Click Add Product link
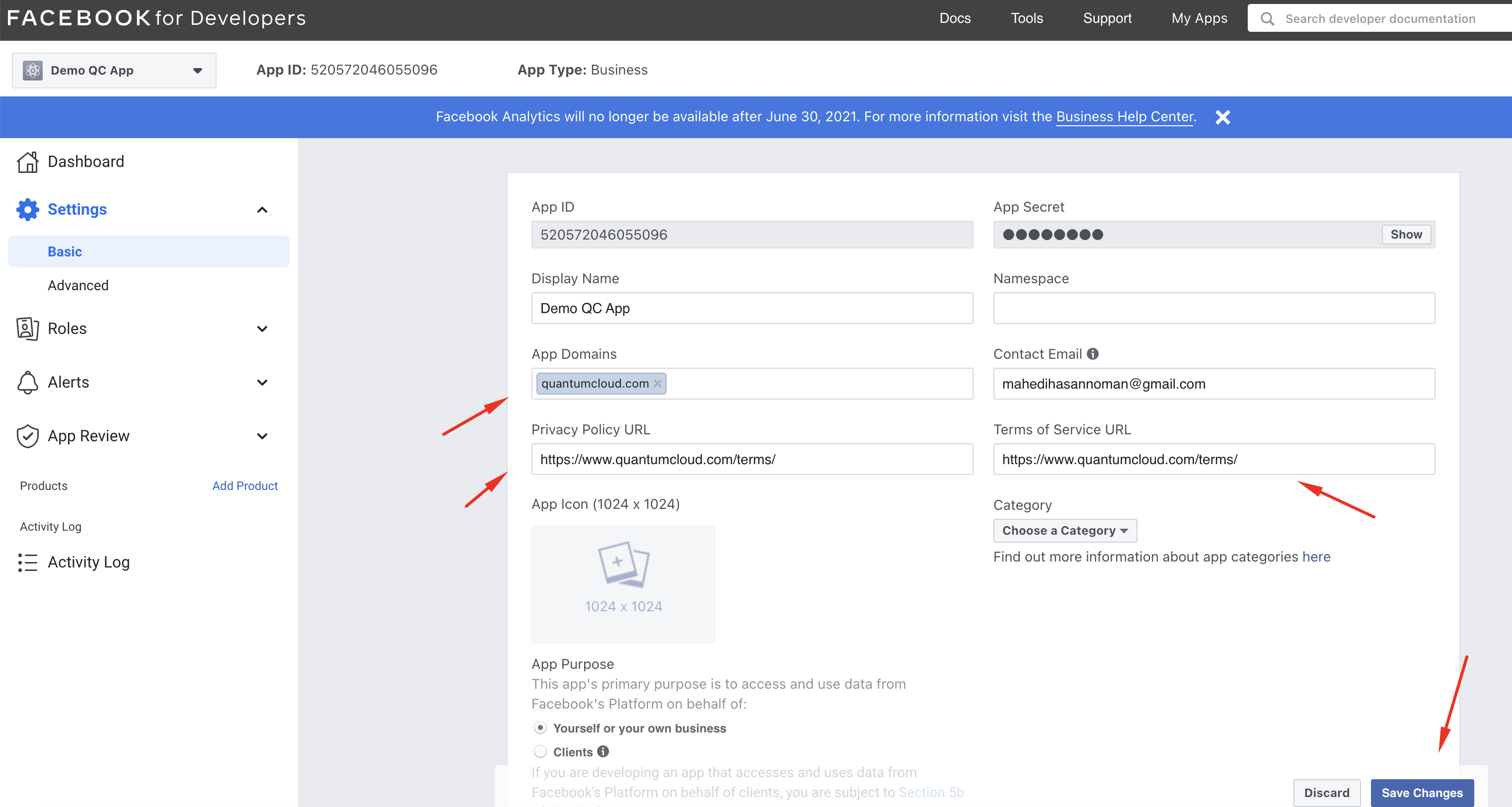 click(245, 486)
